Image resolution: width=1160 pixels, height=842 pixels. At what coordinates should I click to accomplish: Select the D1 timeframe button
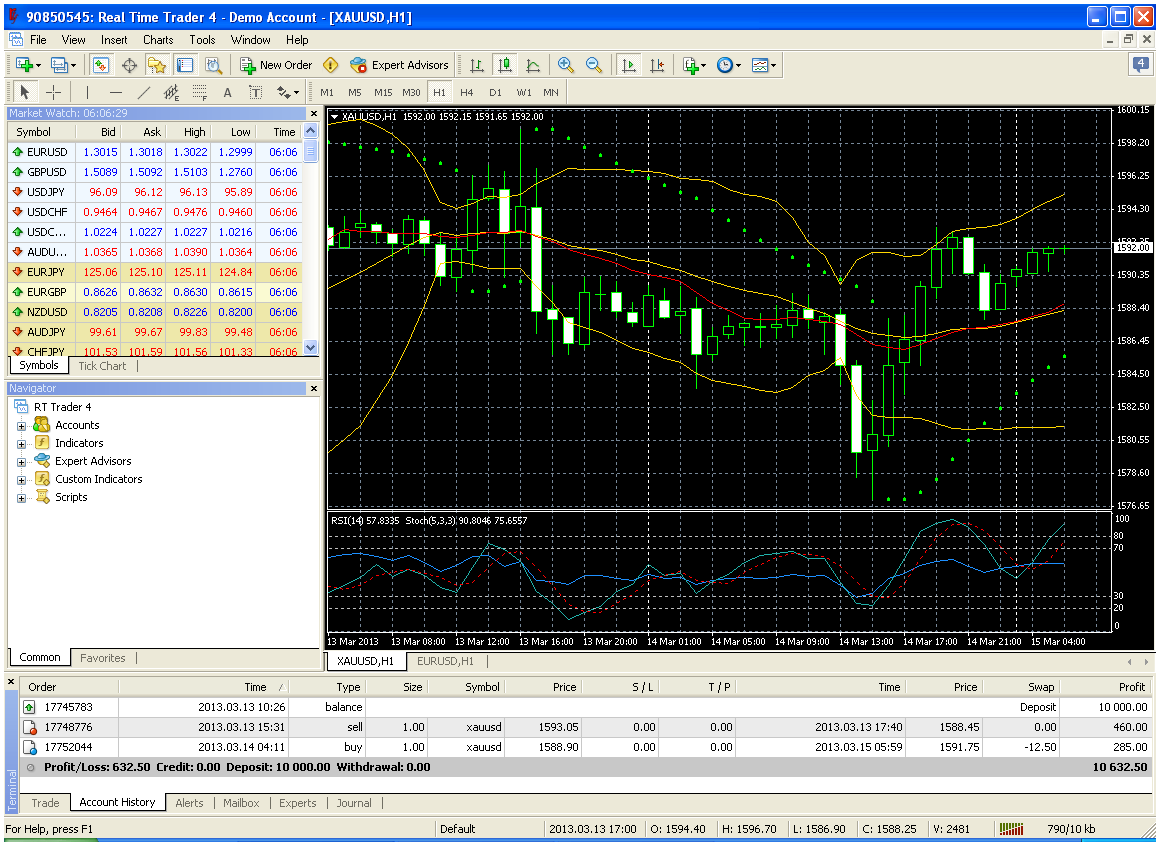tap(495, 92)
